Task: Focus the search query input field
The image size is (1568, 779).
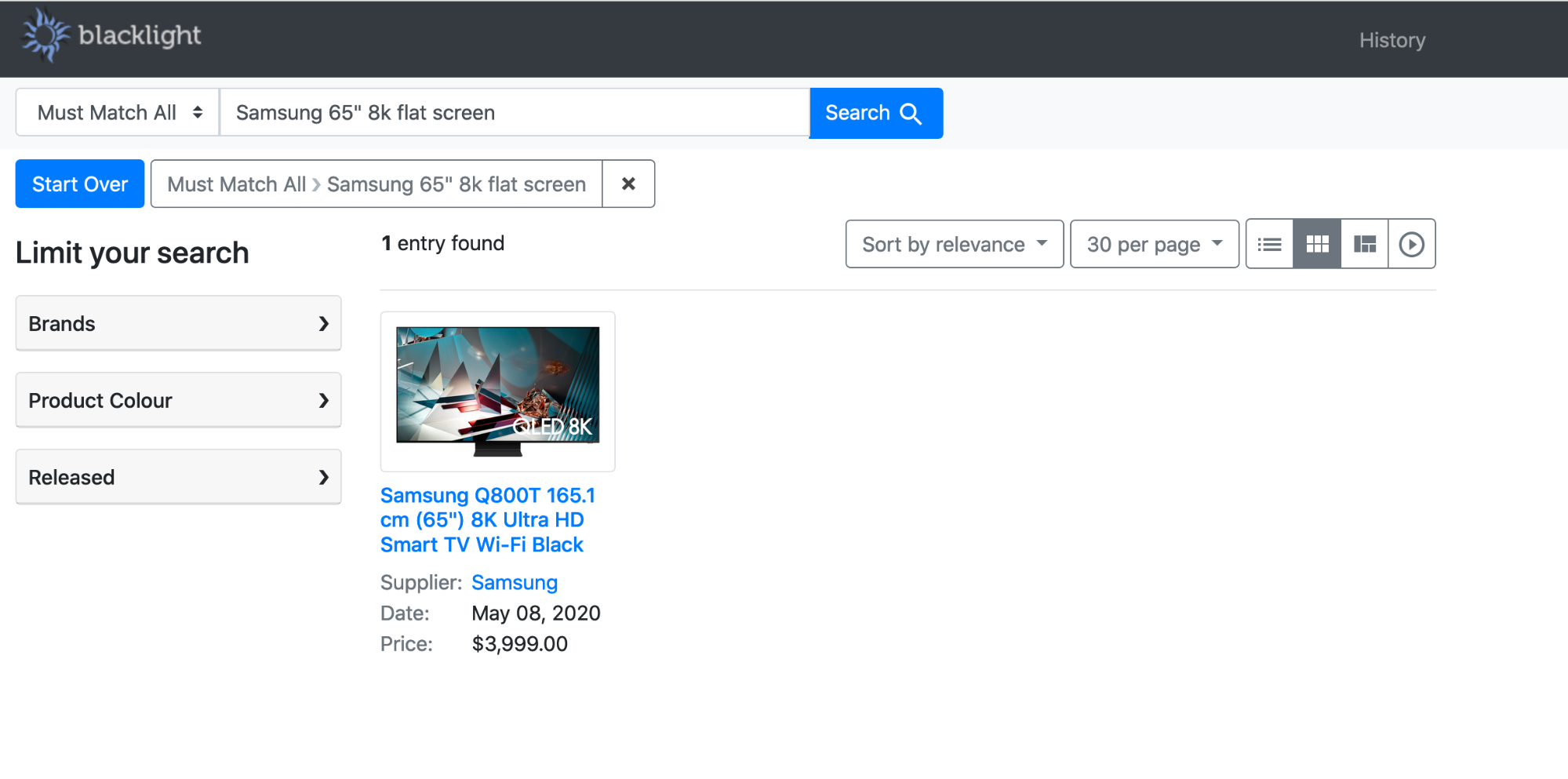Action: 515,112
